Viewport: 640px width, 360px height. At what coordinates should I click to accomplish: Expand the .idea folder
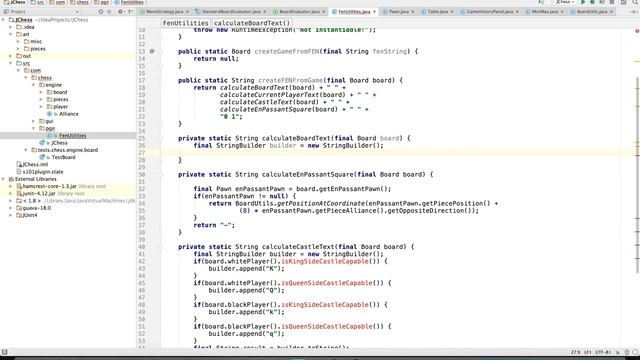pos(11,27)
